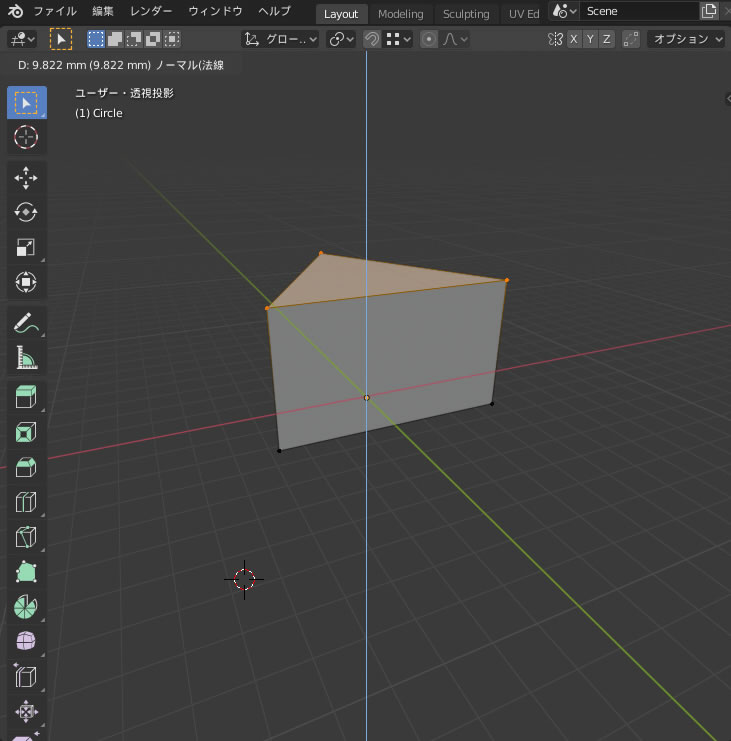Toggle proportional editing button
731x741 pixels.
429,39
